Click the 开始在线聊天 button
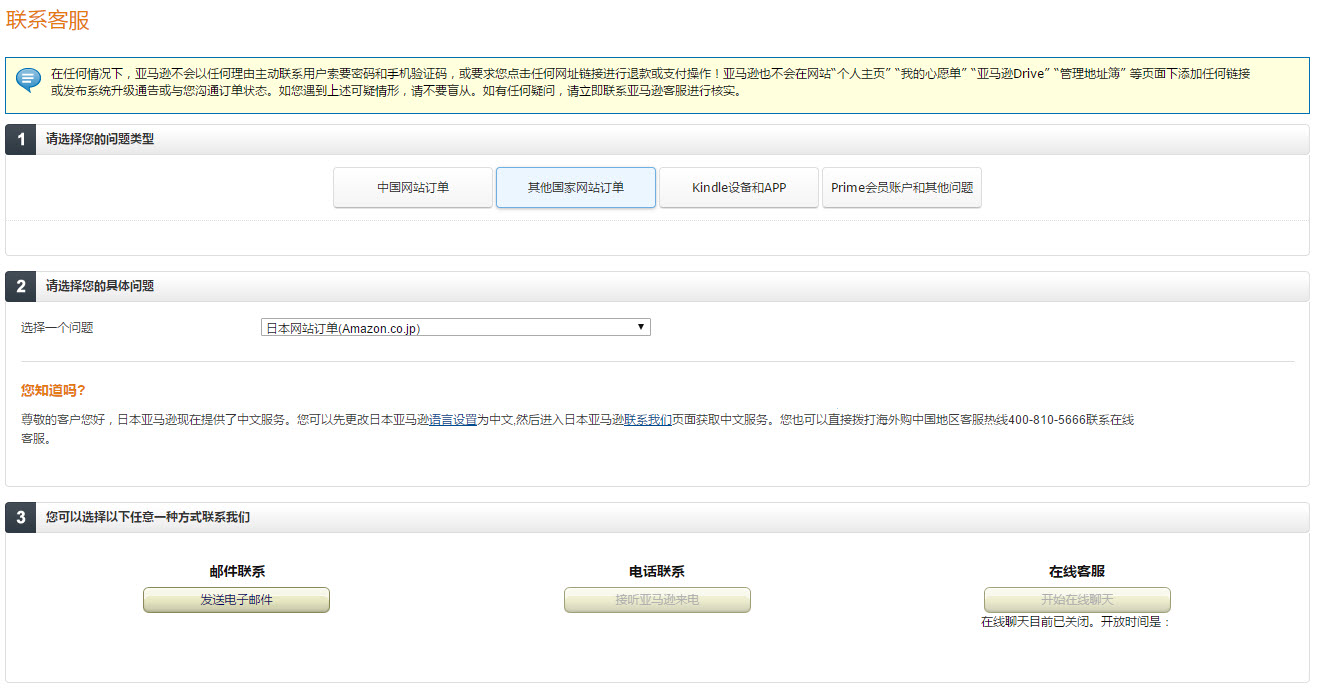The width and height of the screenshot is (1317, 688). 1077,600
